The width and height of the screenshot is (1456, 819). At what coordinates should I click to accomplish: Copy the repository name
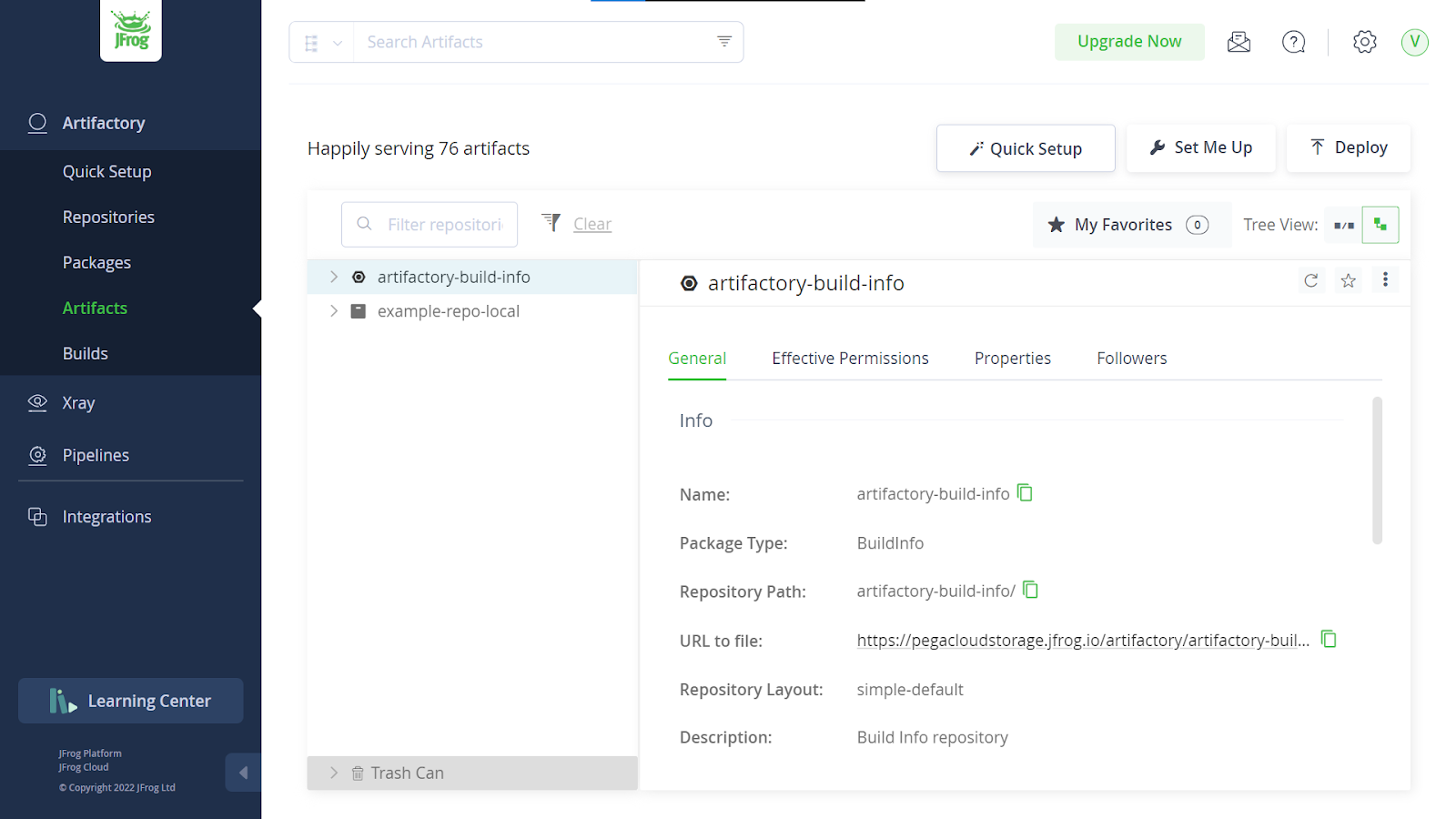tap(1025, 492)
